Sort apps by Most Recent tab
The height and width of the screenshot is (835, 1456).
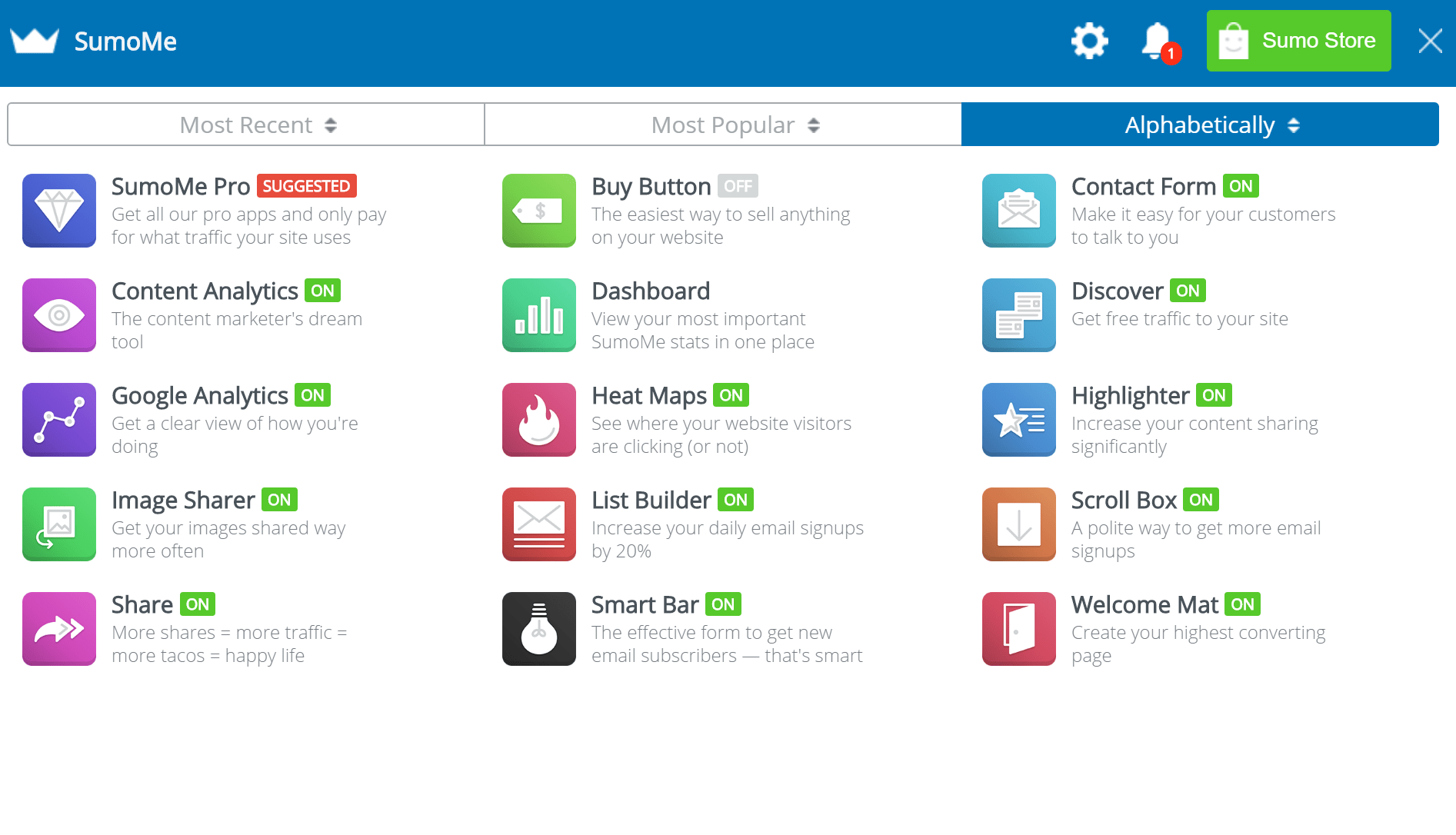pos(246,125)
